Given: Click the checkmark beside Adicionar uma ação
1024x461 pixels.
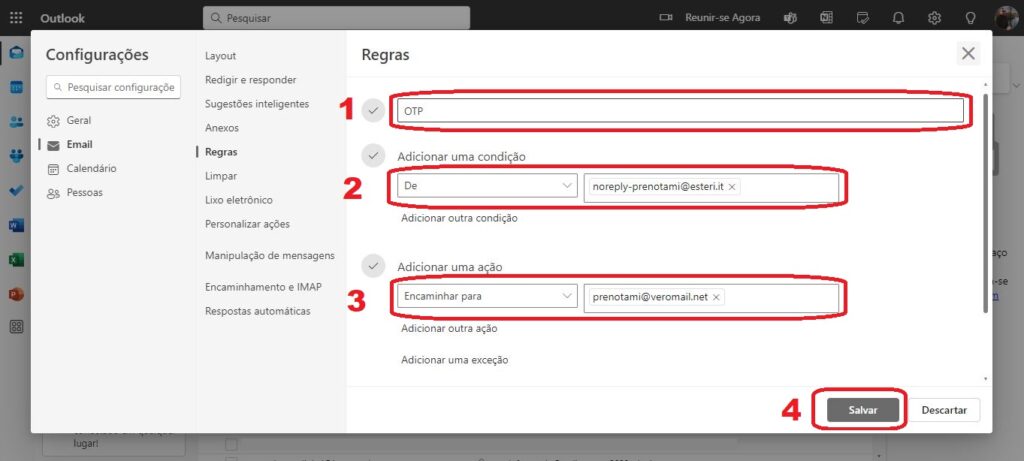Looking at the screenshot, I should pos(374,266).
